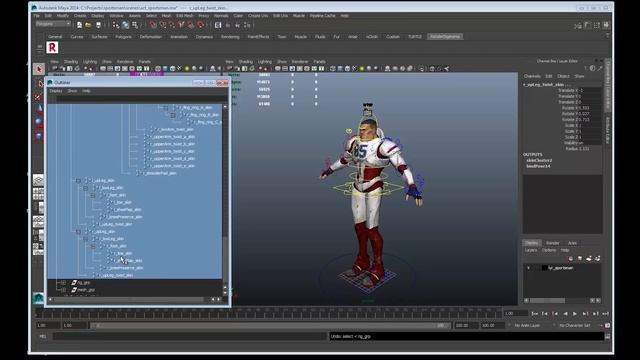Toggle Use All Lights bulb in right viewport toolbar
The image size is (640, 360).
[x=362, y=69]
